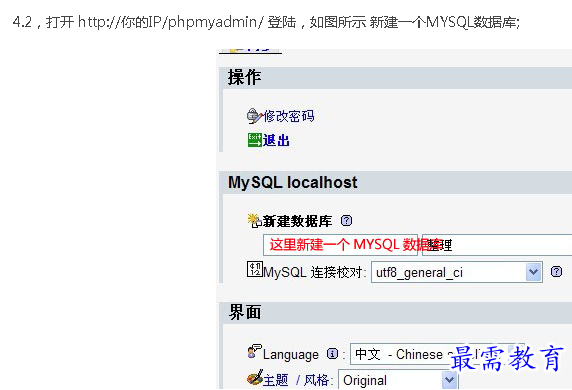The width and height of the screenshot is (572, 390).
Task: Click the 操作 section heading
Action: 244,77
